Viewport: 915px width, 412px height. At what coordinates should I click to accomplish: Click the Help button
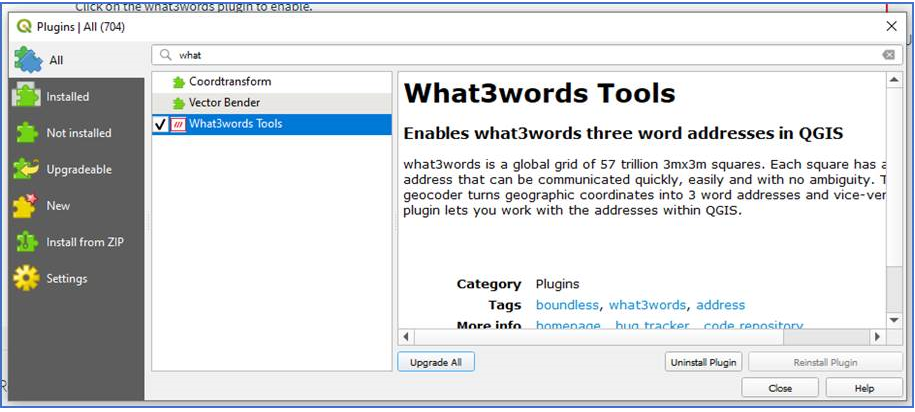[x=864, y=388]
